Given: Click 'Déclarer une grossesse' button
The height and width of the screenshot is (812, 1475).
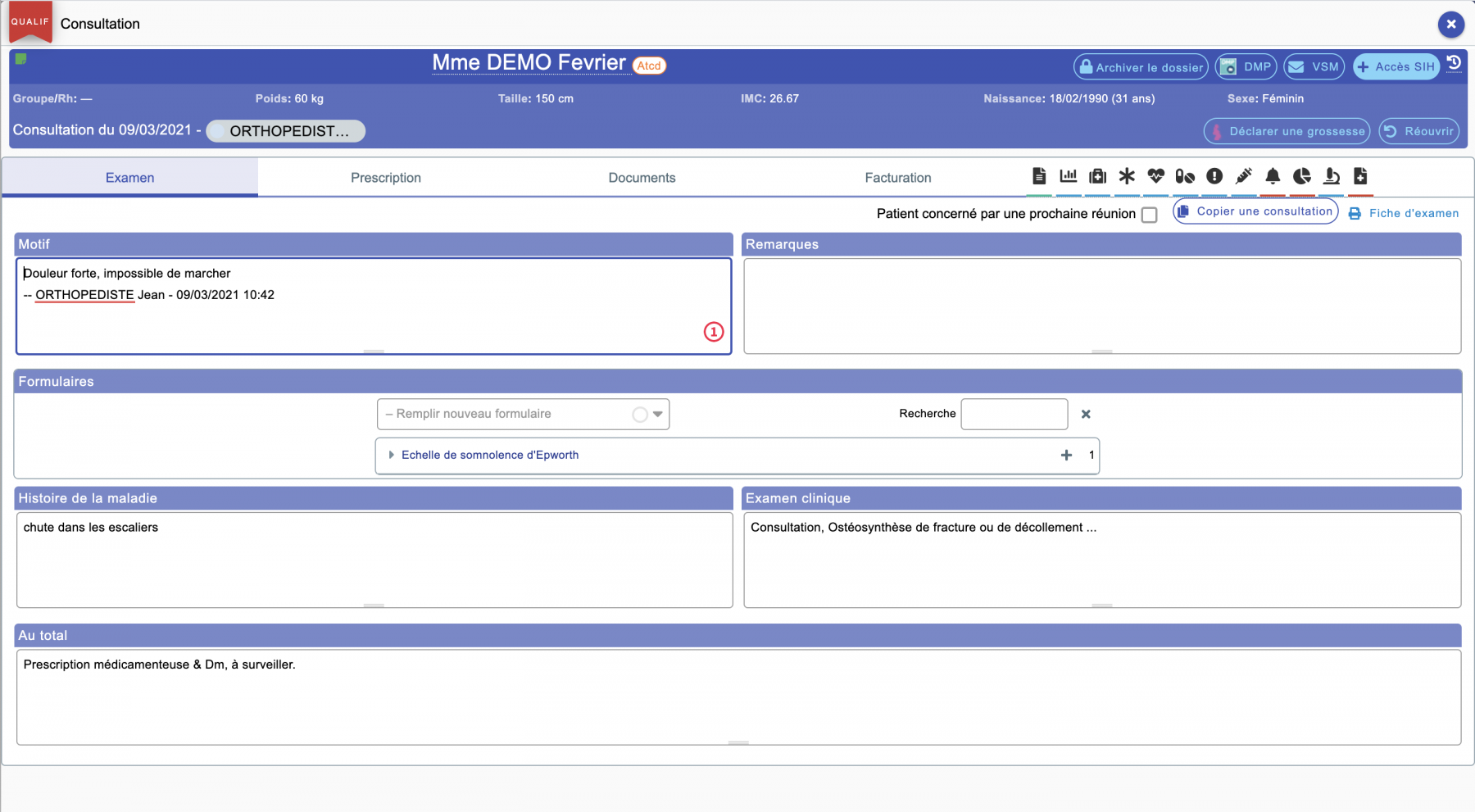Looking at the screenshot, I should click(x=1287, y=131).
